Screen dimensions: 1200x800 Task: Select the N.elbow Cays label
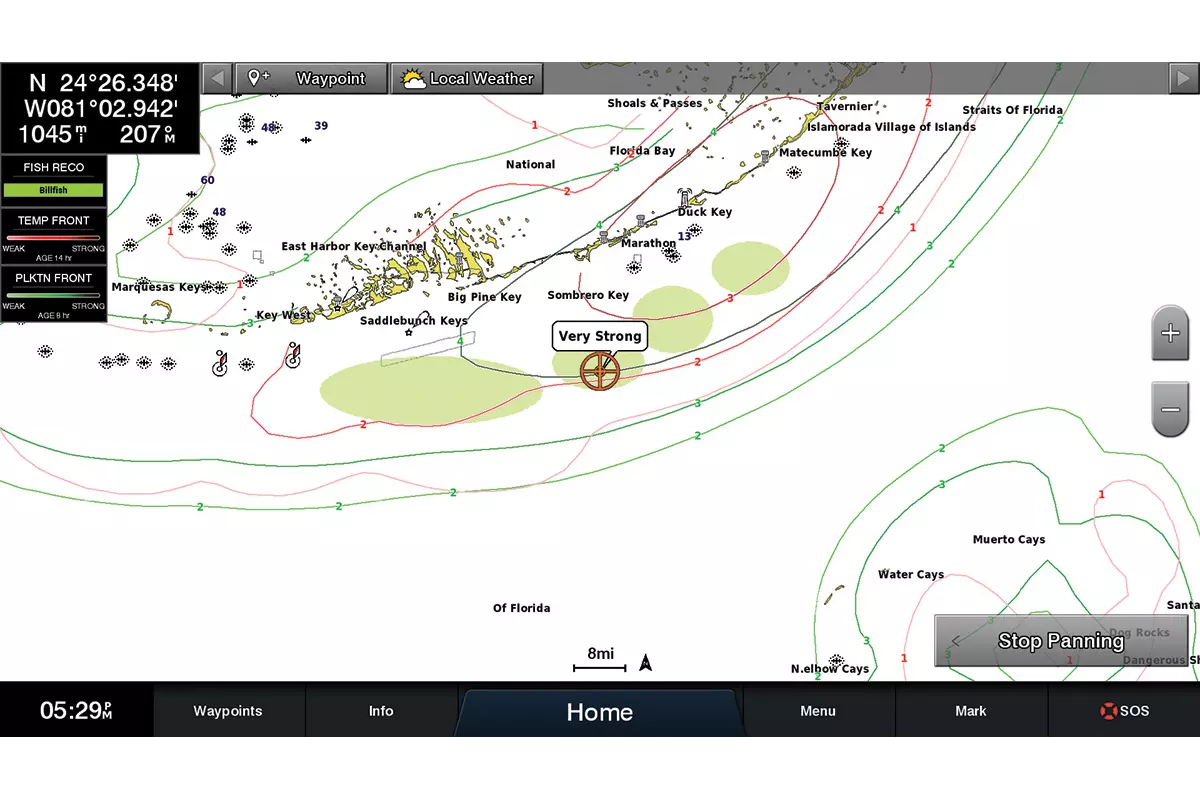click(x=830, y=669)
